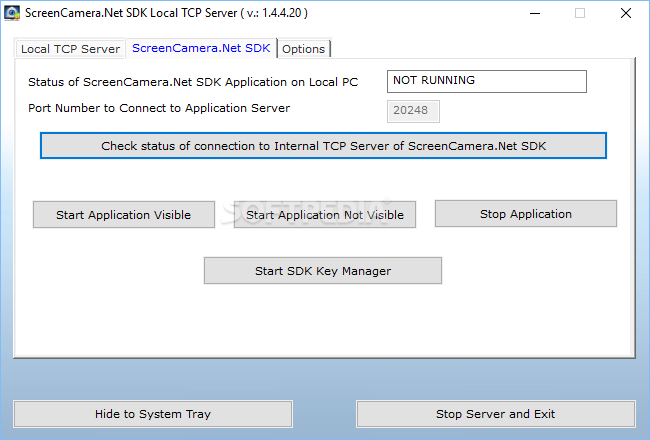Switch to the Local TCP Server tab

coord(70,49)
